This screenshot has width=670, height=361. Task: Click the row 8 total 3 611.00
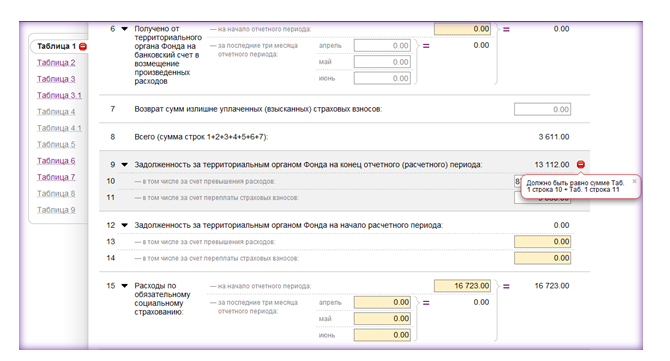coord(554,137)
